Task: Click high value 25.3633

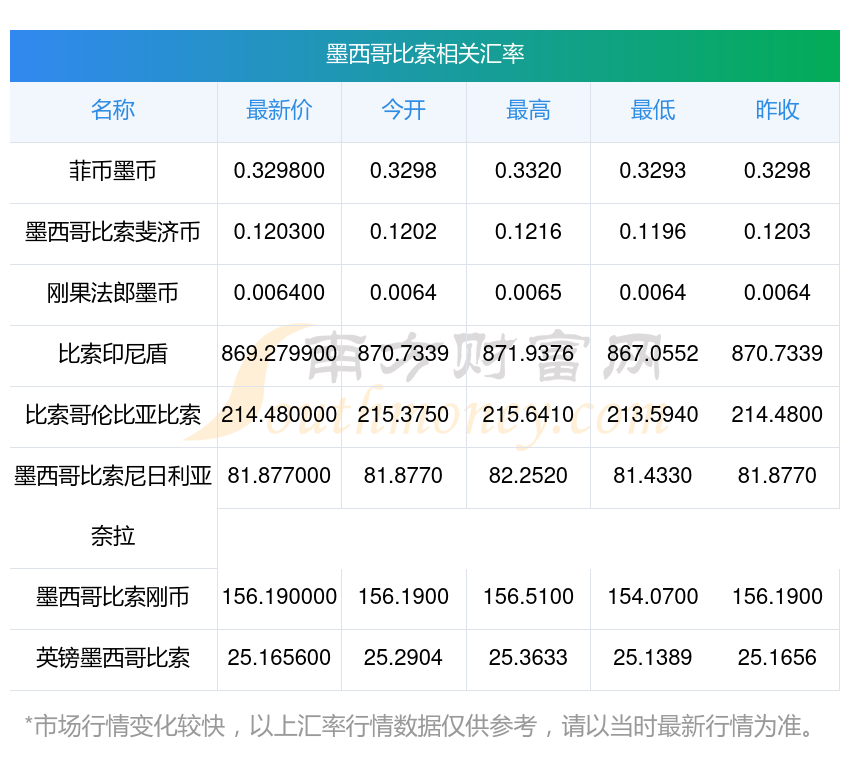Action: pyautogui.click(x=528, y=658)
